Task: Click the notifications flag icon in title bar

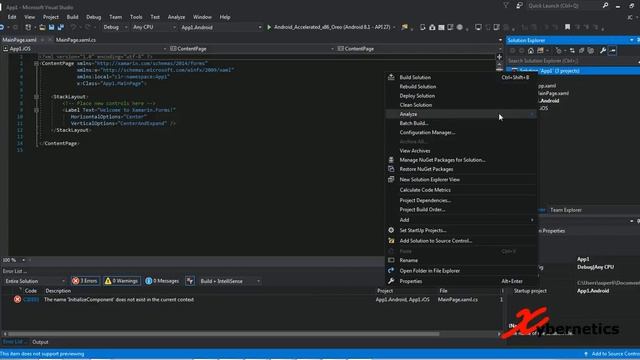Action: coord(506,5)
